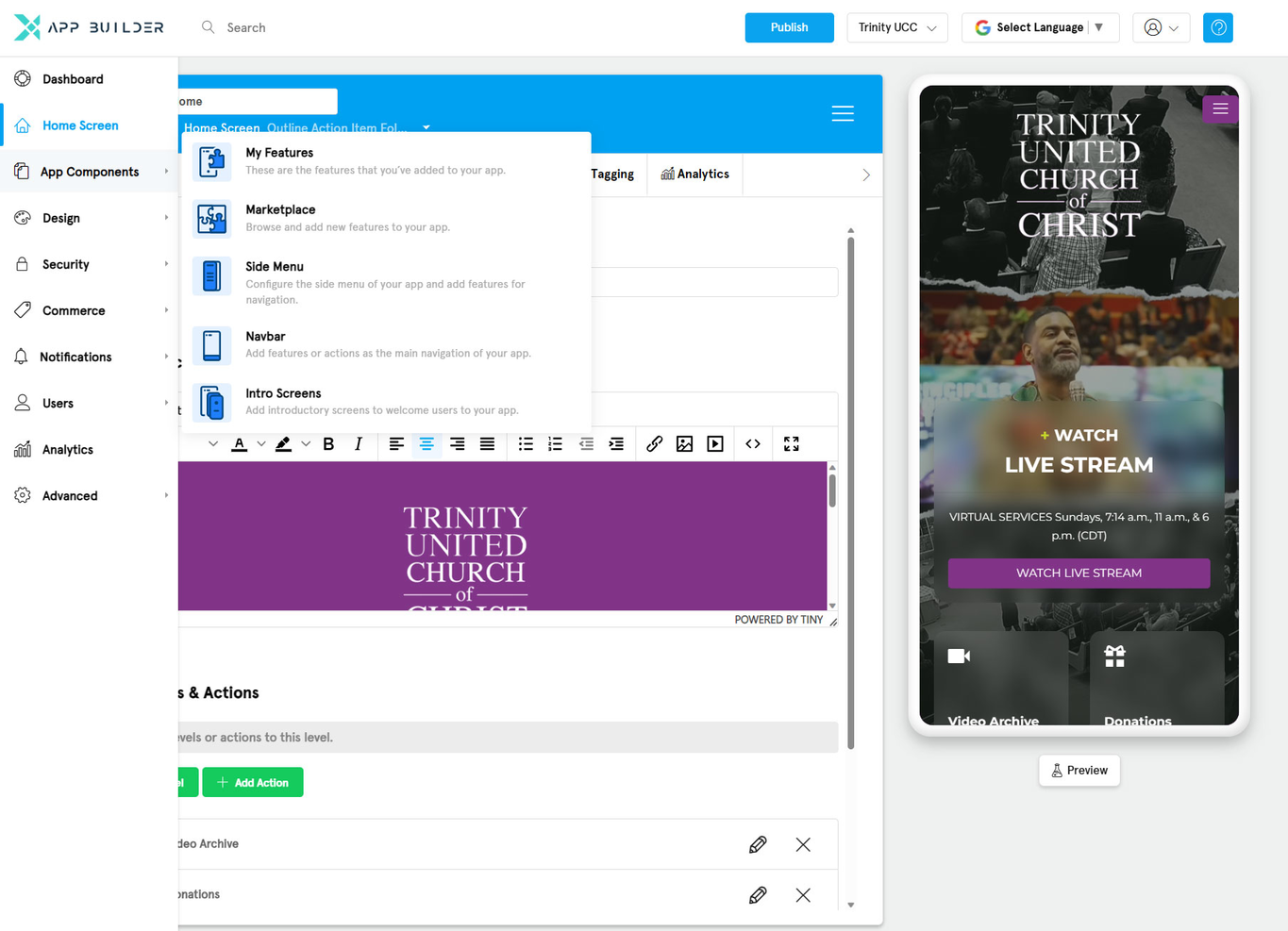Insert media into the editor

(715, 444)
